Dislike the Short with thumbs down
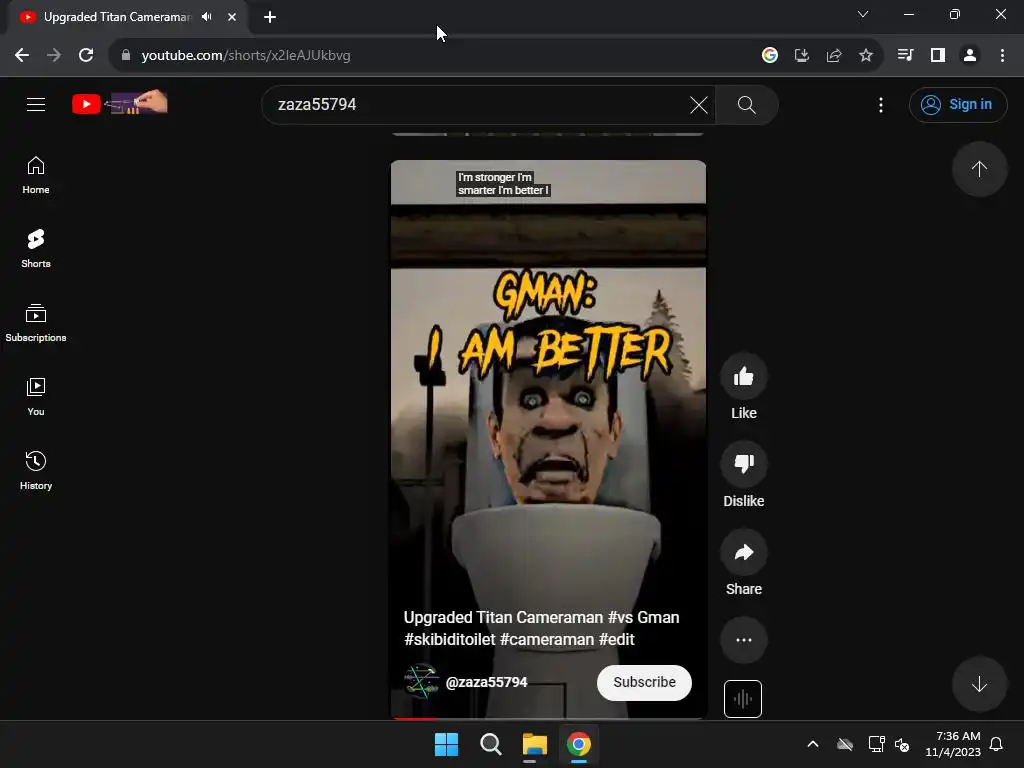 tap(744, 464)
